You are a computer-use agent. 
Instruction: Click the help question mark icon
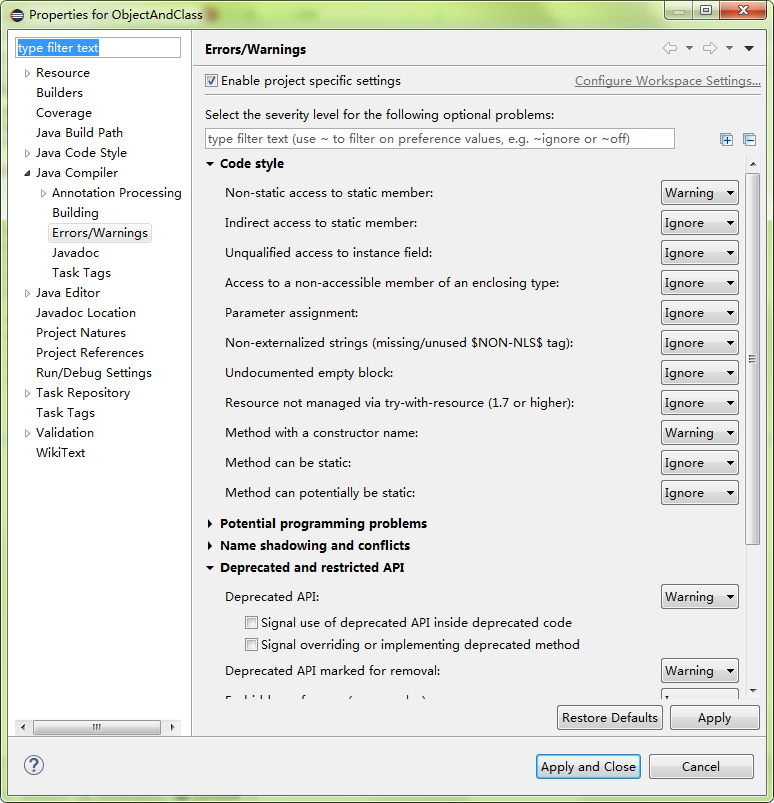[34, 765]
